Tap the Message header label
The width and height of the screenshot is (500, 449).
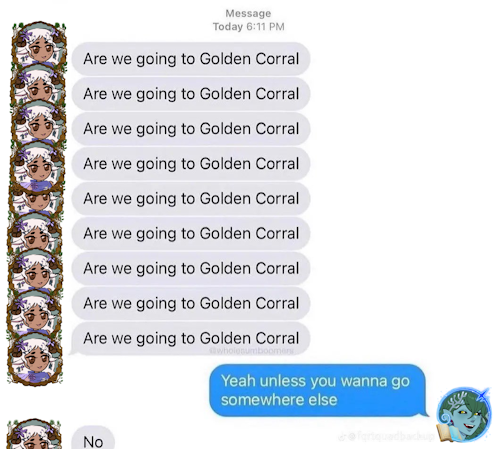248,13
